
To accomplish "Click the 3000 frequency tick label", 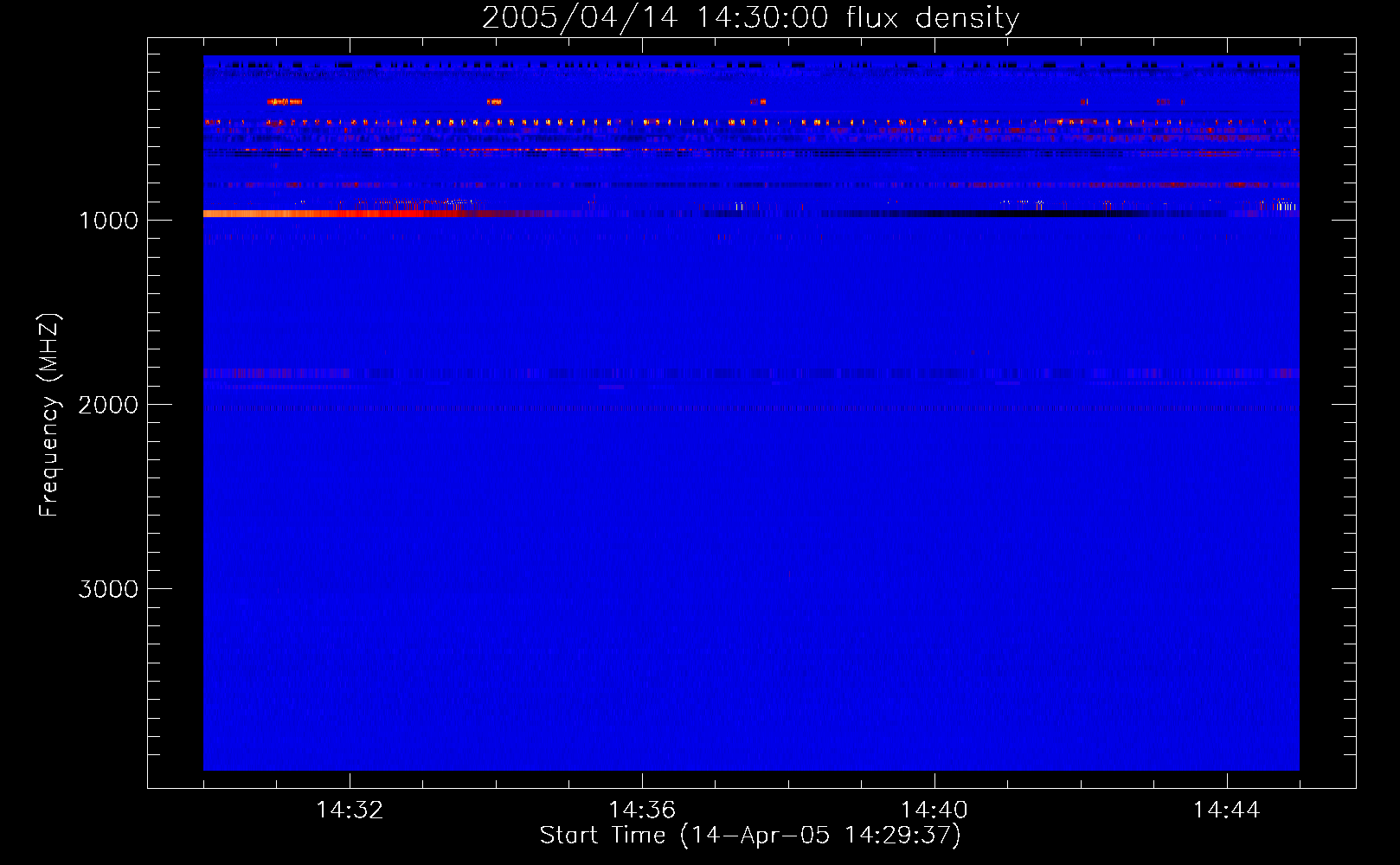I will click(108, 589).
